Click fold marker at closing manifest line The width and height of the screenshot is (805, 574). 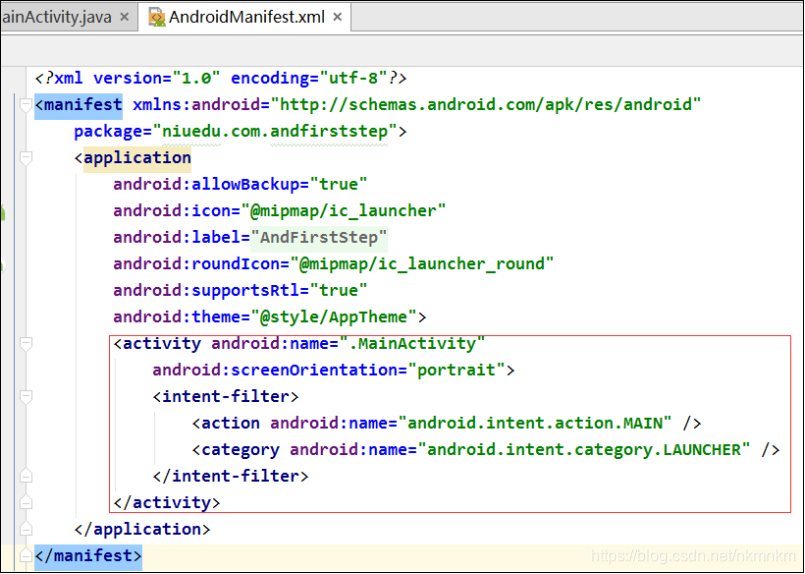click(x=25, y=556)
